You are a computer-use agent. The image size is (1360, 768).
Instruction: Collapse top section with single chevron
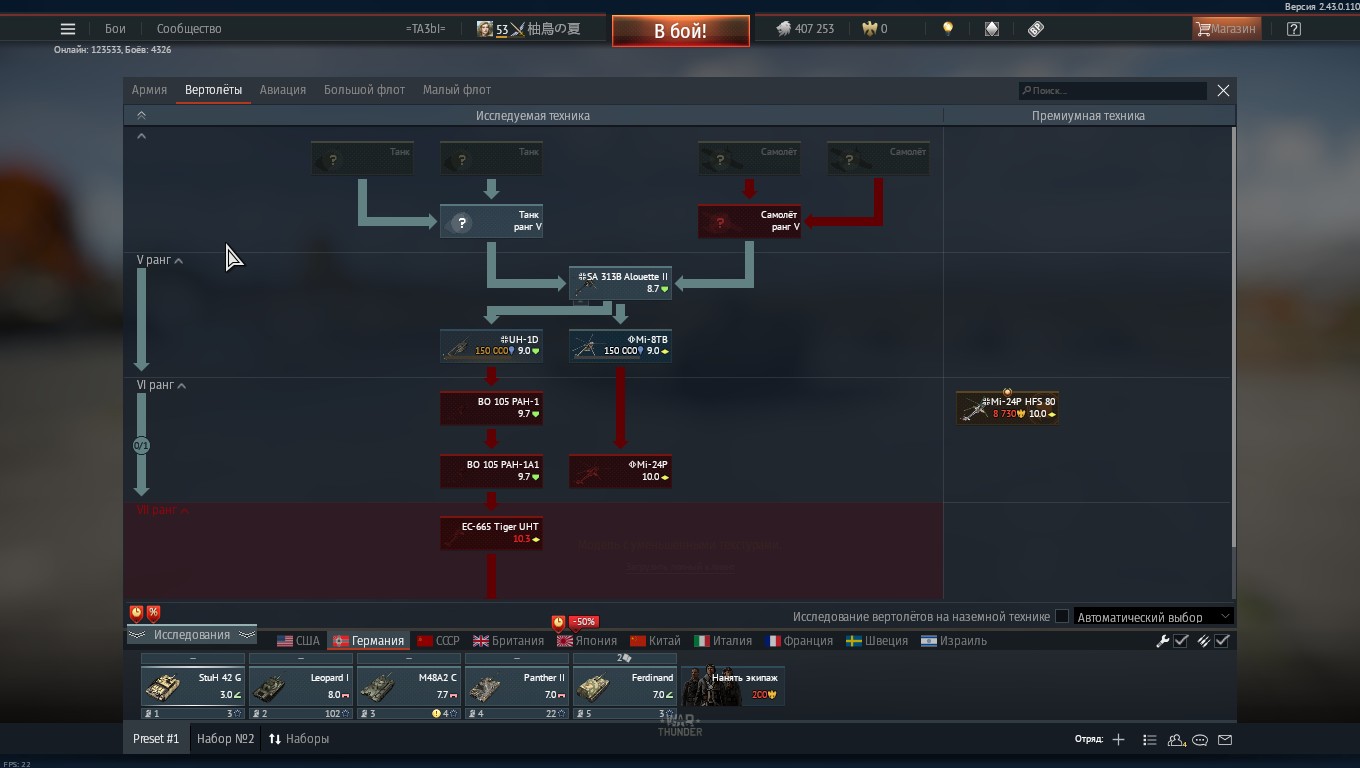click(x=141, y=136)
